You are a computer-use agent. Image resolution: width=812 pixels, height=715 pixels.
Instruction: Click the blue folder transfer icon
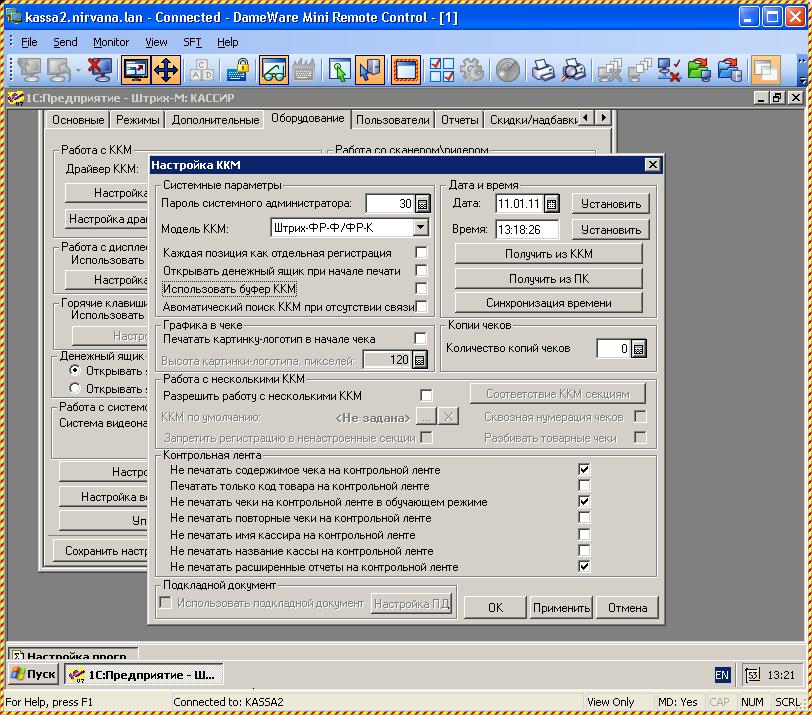tap(730, 70)
